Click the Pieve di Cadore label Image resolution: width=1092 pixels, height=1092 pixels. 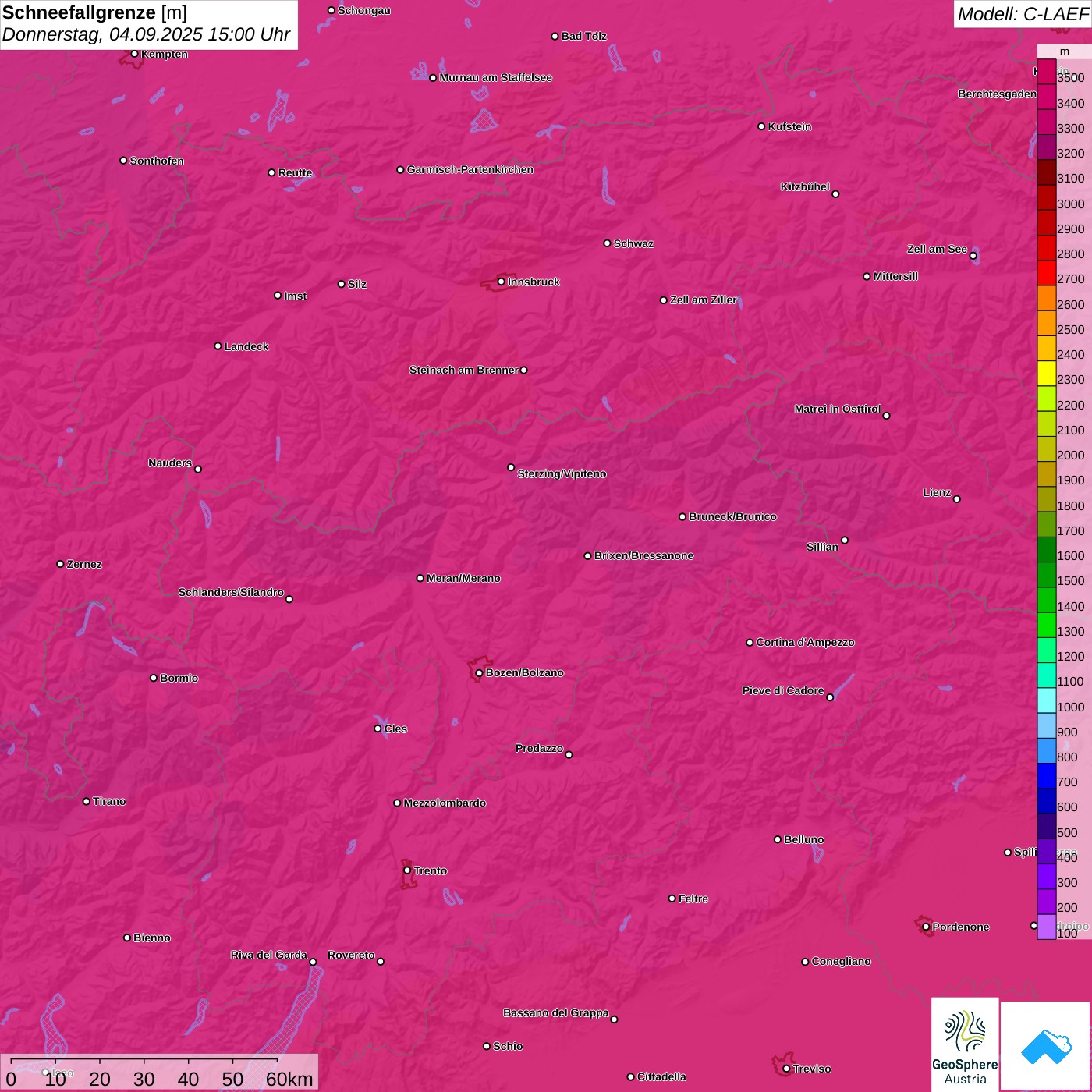tap(783, 690)
